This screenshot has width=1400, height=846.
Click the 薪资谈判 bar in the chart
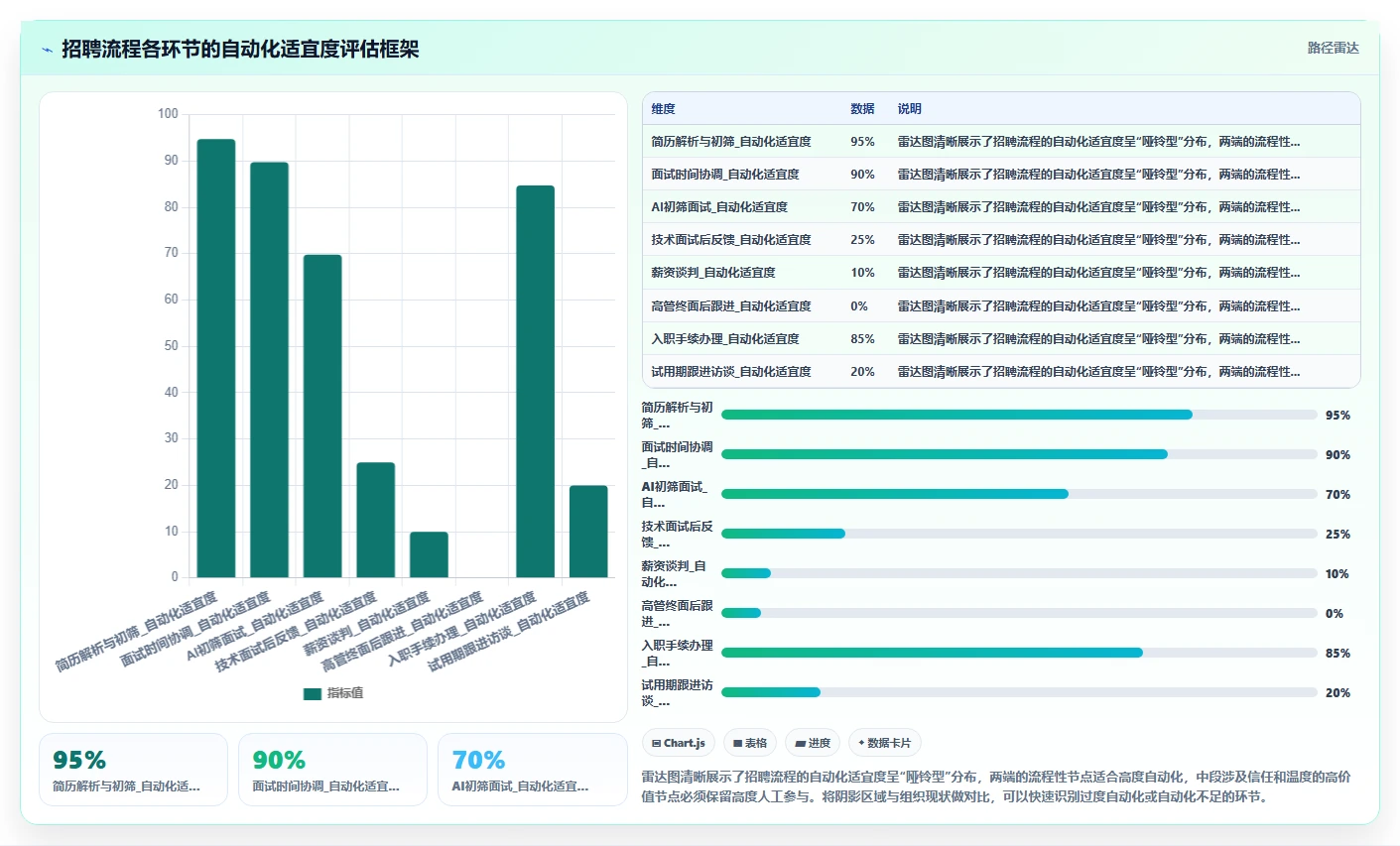(x=429, y=554)
